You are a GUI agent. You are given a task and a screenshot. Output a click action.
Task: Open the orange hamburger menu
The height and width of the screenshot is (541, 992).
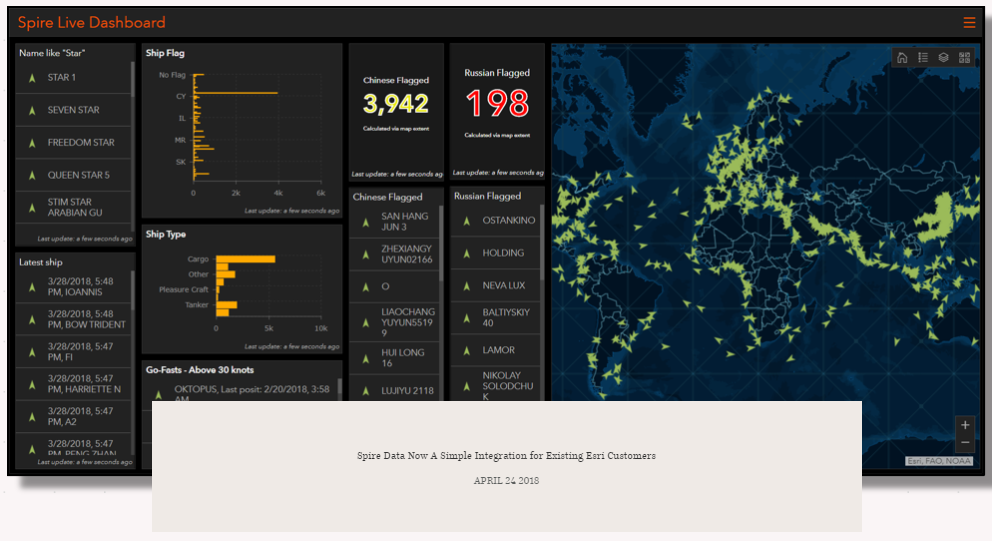(x=969, y=23)
